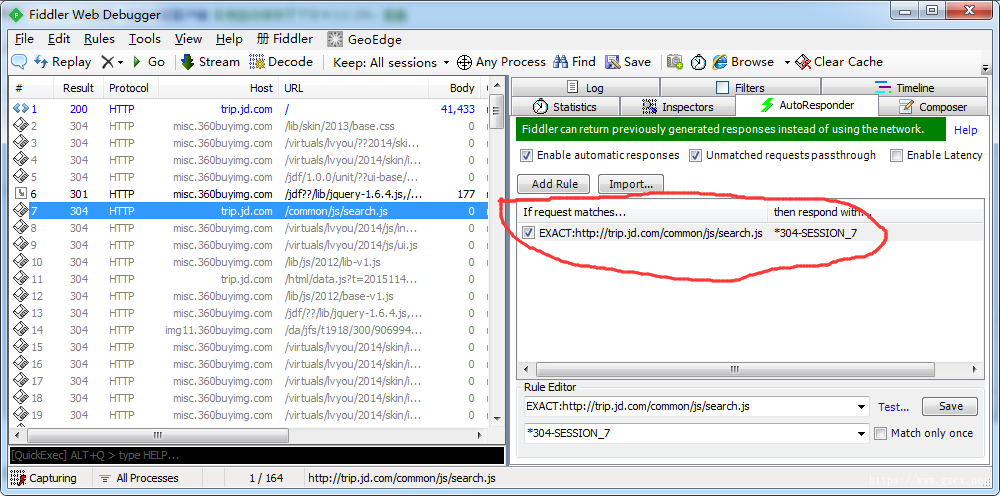Switch to the Timeline tab

[x=904, y=87]
